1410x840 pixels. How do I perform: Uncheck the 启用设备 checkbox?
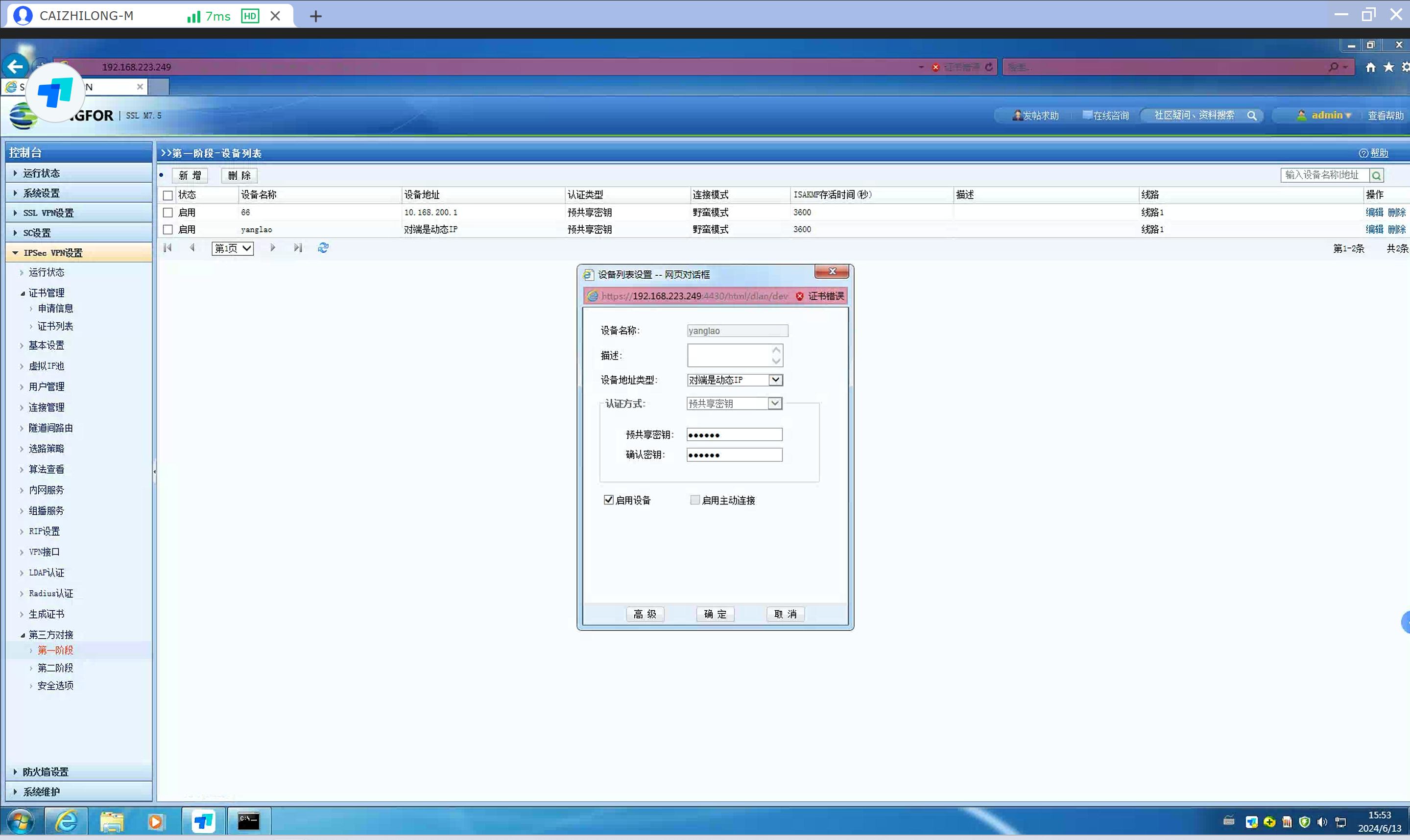[609, 500]
